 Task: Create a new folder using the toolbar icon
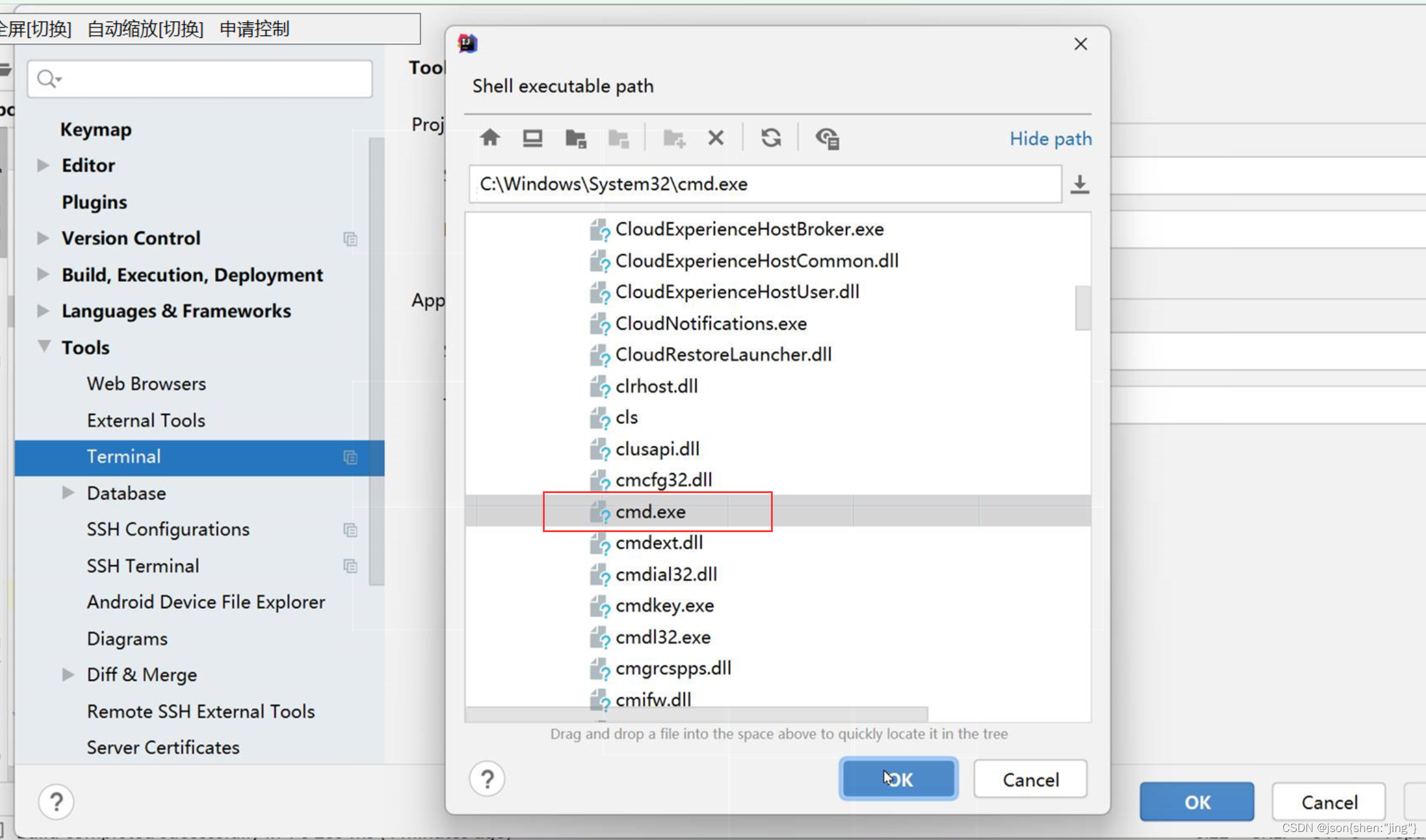674,138
